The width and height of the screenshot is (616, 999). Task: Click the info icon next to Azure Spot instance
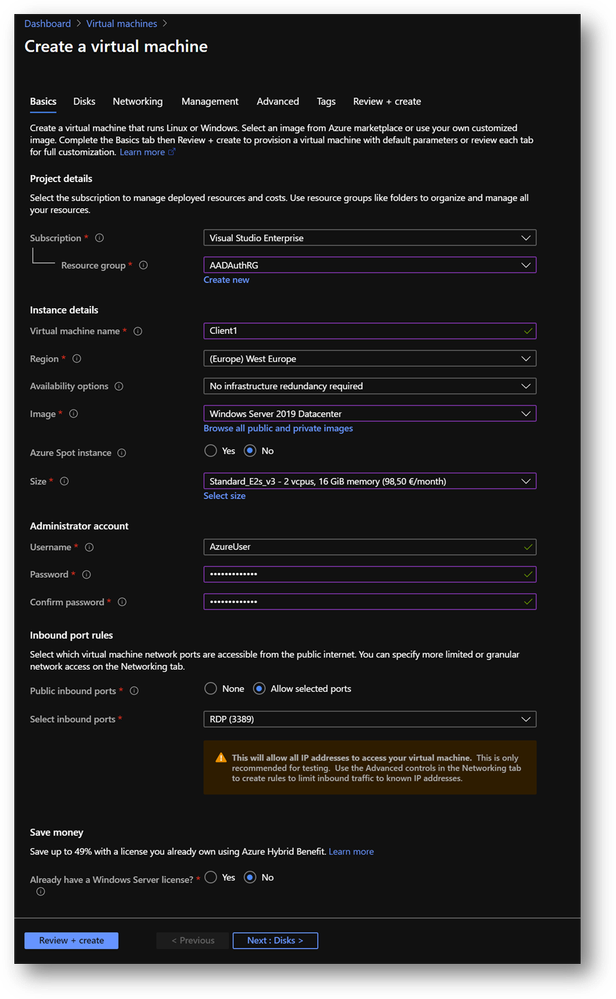tap(122, 453)
